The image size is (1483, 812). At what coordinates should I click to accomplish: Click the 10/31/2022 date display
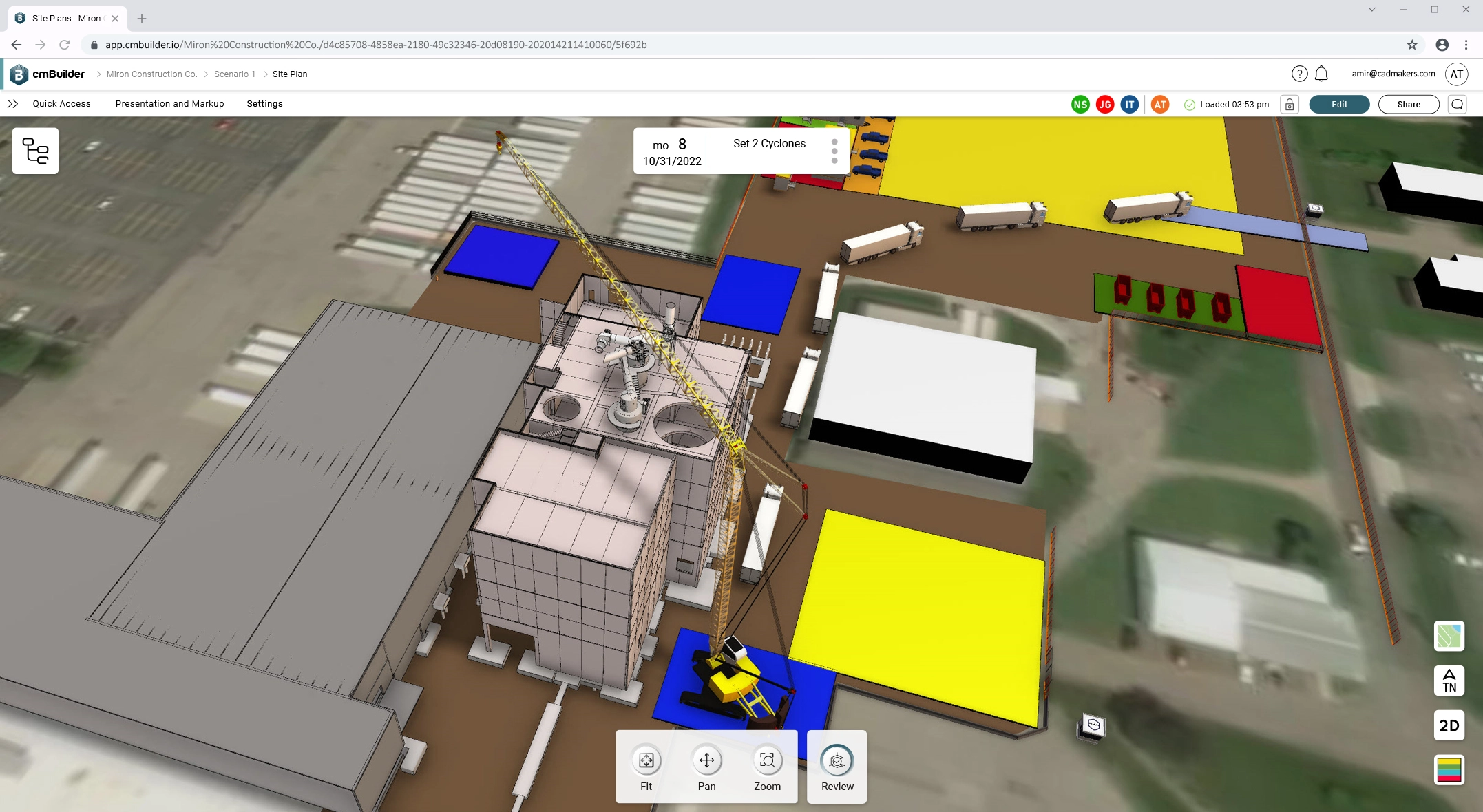click(x=671, y=161)
